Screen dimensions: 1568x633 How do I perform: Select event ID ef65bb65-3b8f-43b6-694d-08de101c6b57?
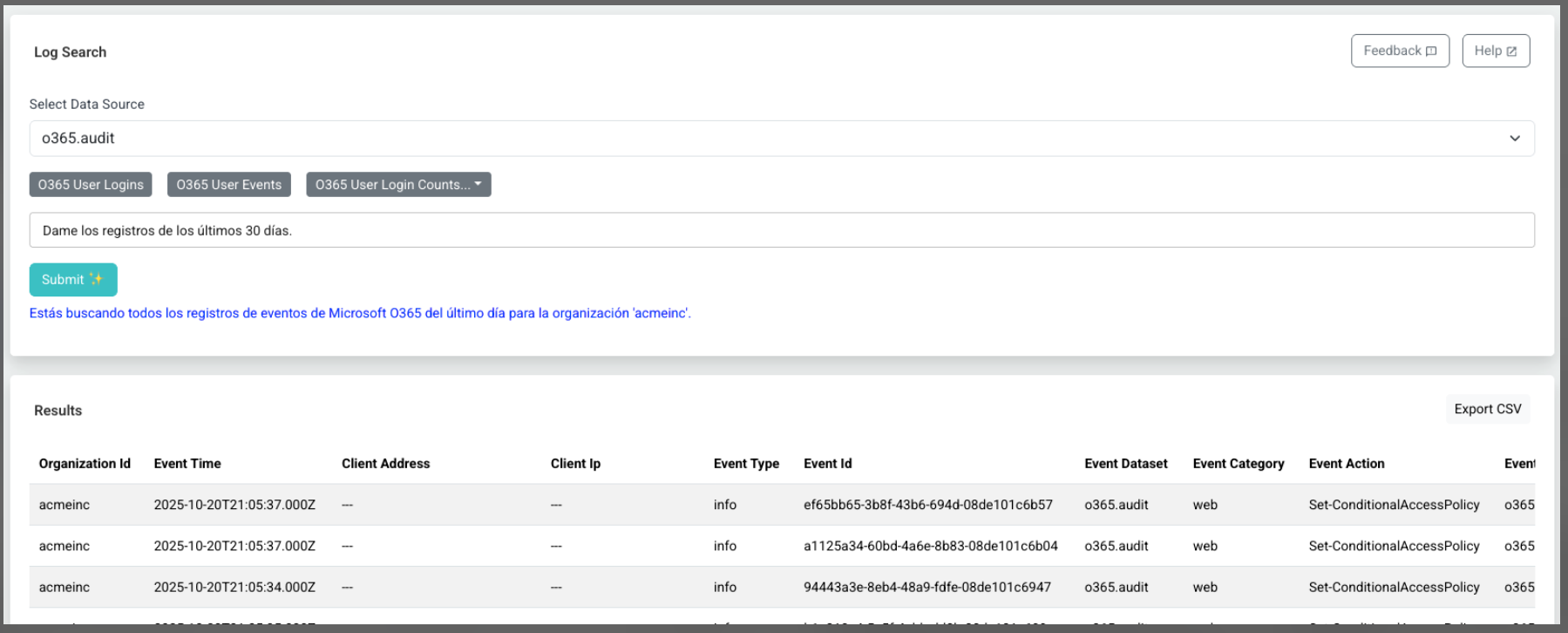(927, 505)
